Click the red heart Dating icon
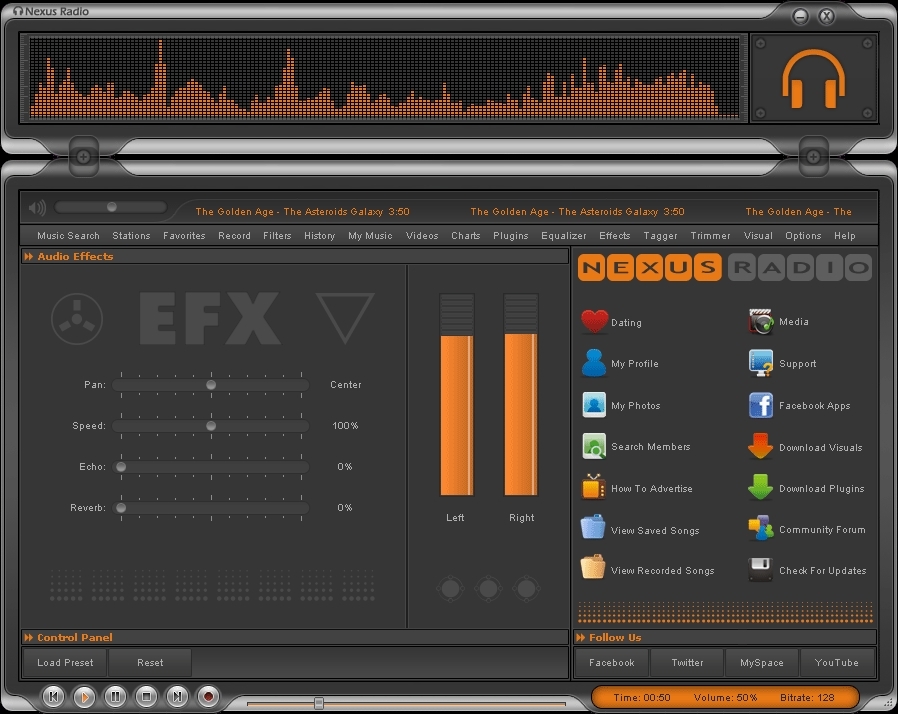898x714 pixels. [594, 321]
